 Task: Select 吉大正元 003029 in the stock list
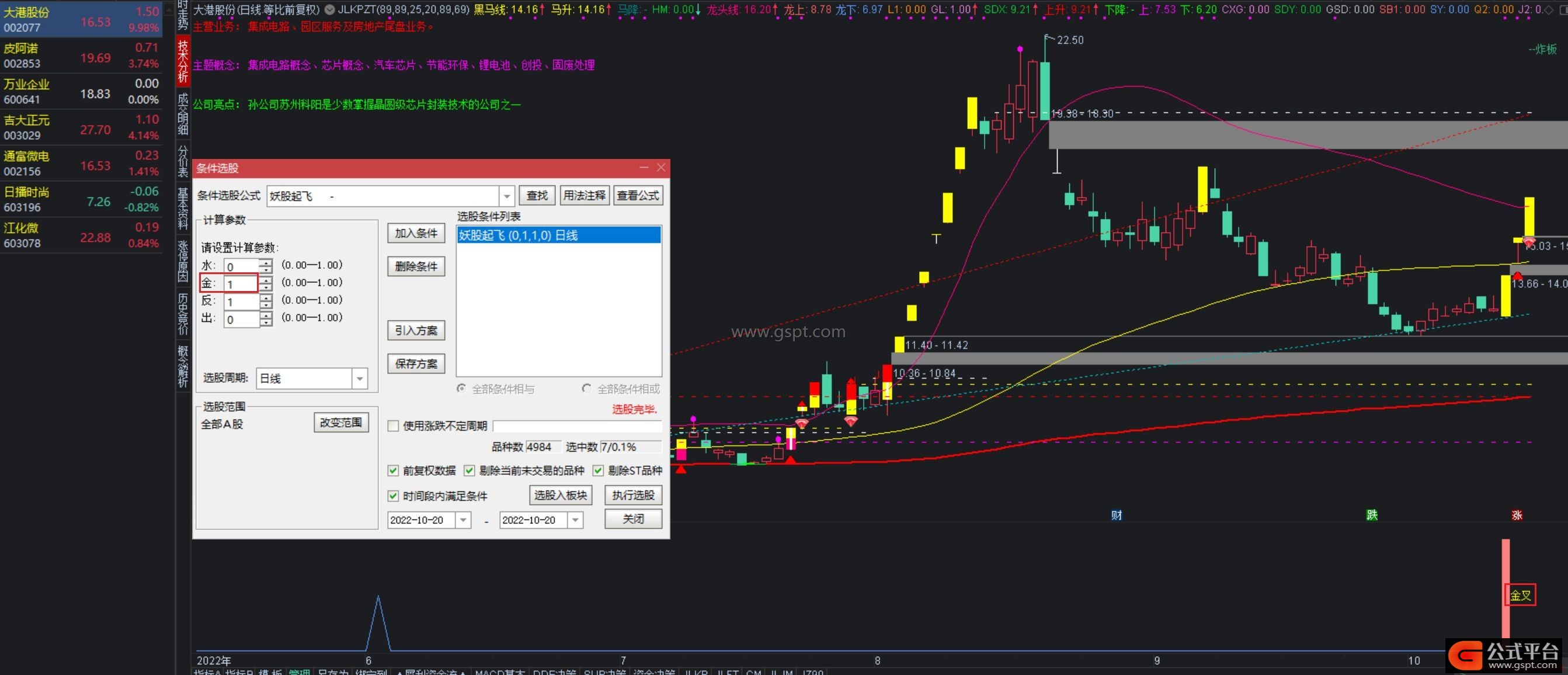82,127
